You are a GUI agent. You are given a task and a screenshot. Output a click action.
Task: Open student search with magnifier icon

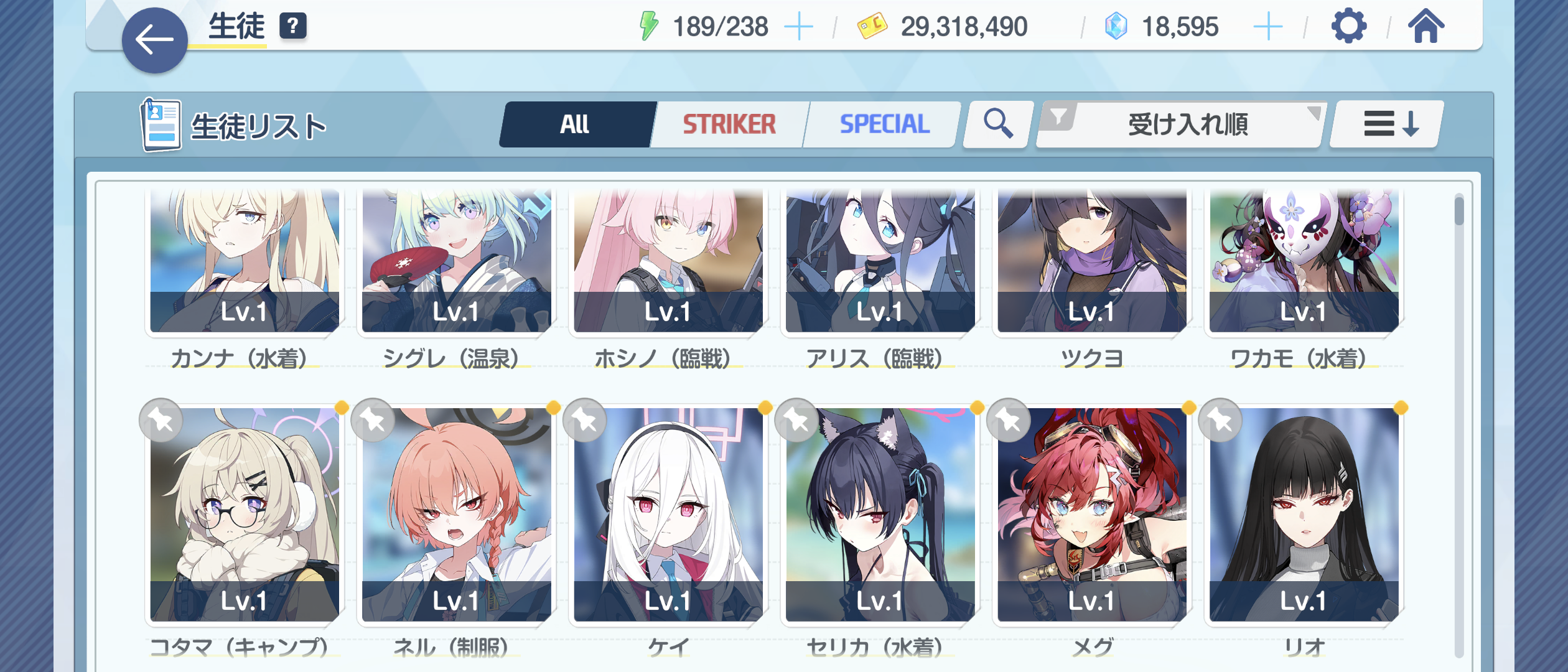(x=997, y=124)
